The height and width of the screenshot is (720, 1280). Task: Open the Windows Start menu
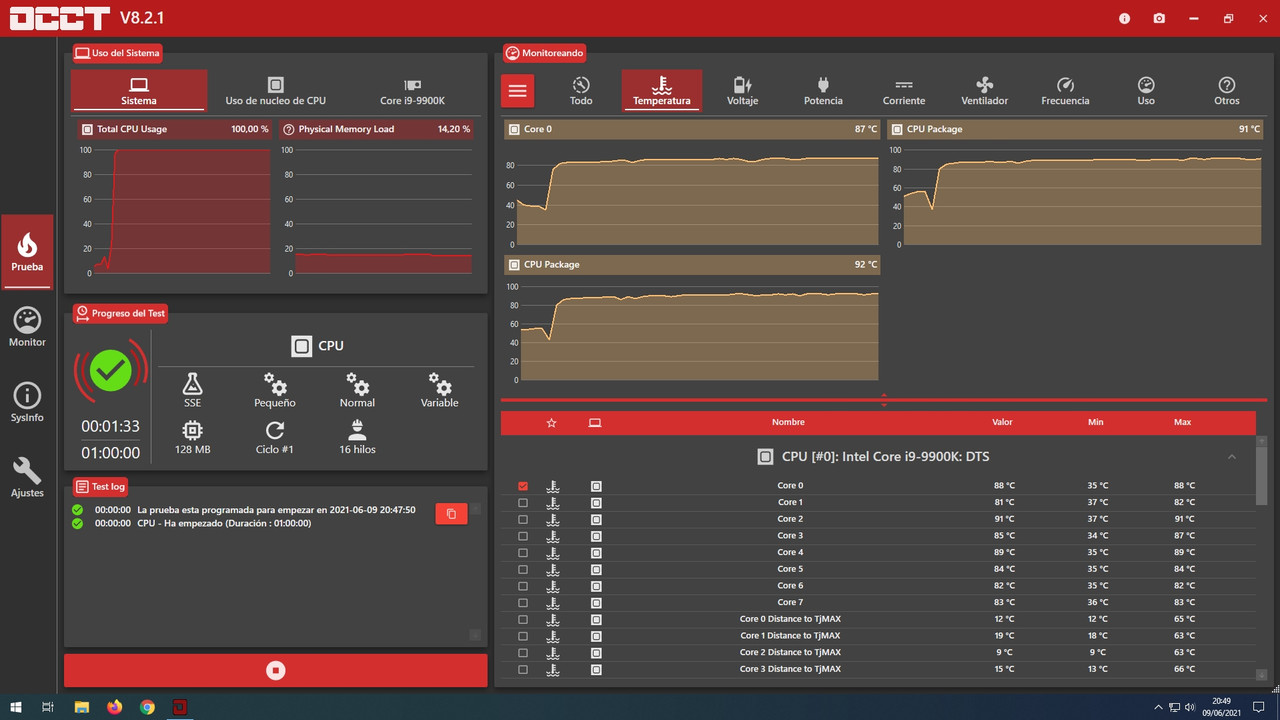coord(16,707)
